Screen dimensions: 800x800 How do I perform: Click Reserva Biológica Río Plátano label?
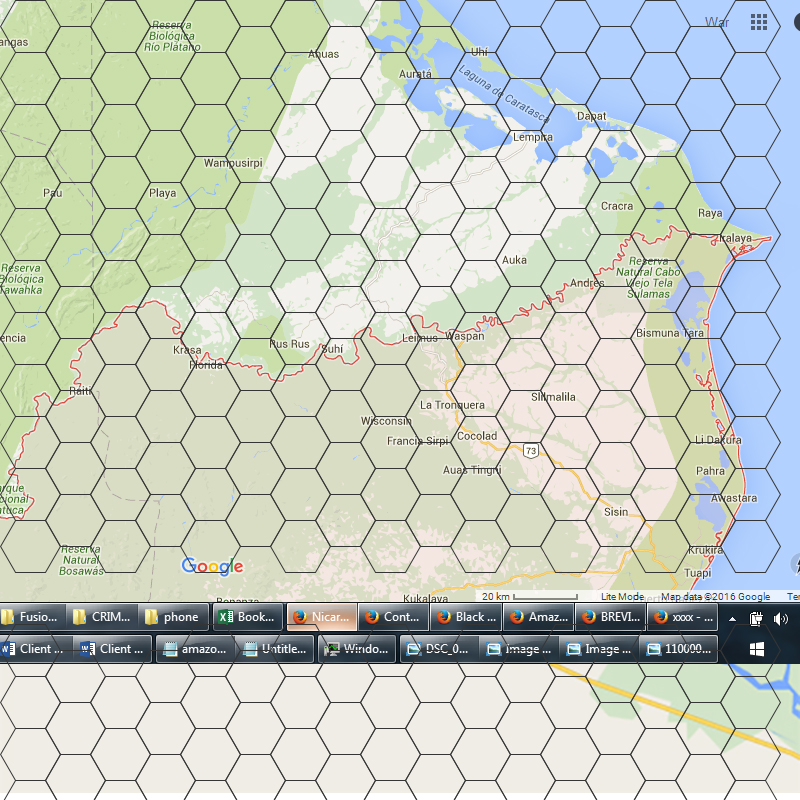tap(172, 36)
